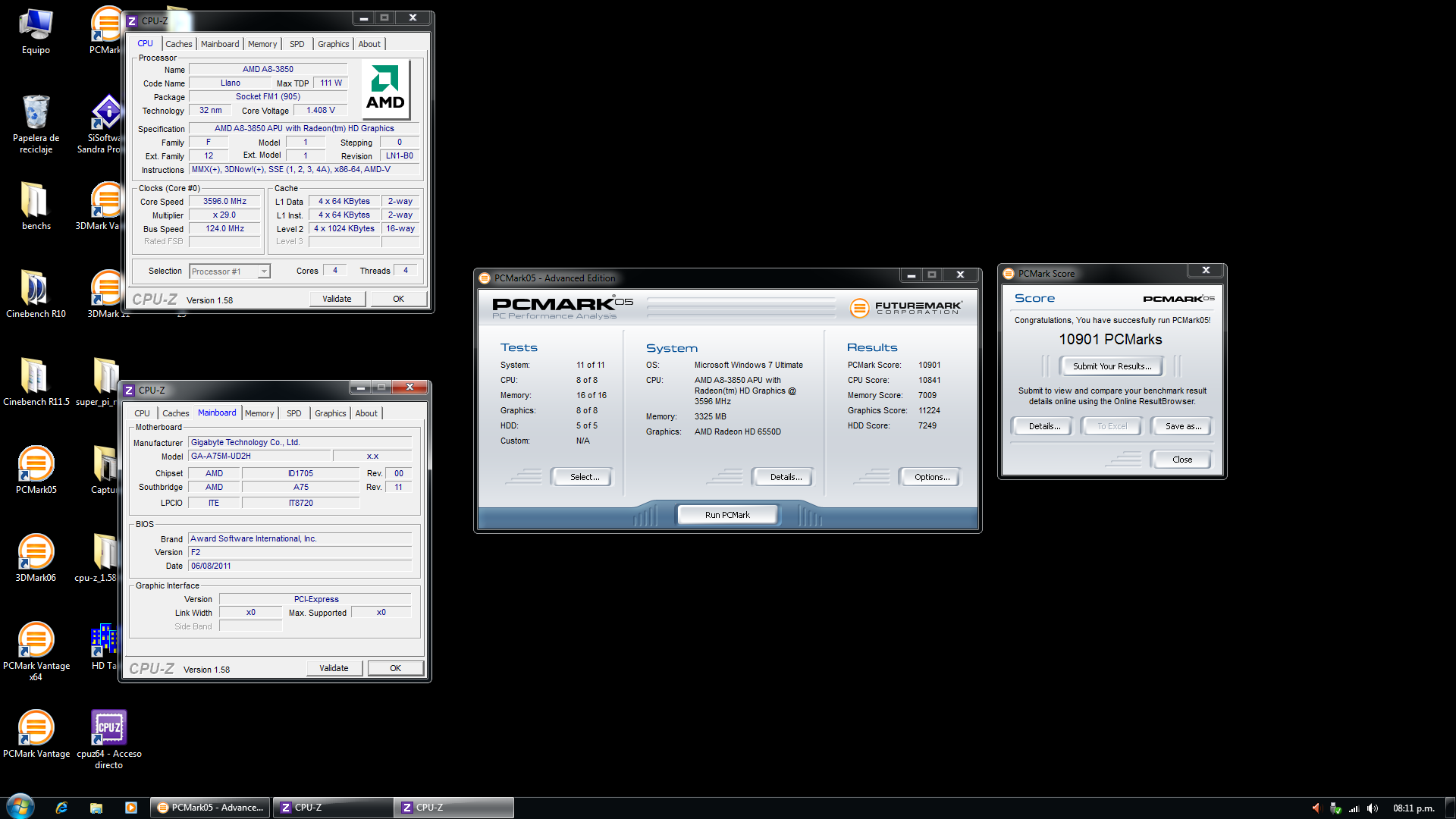1456x819 pixels.
Task: Open Cinebench R10 folder
Action: 36,294
